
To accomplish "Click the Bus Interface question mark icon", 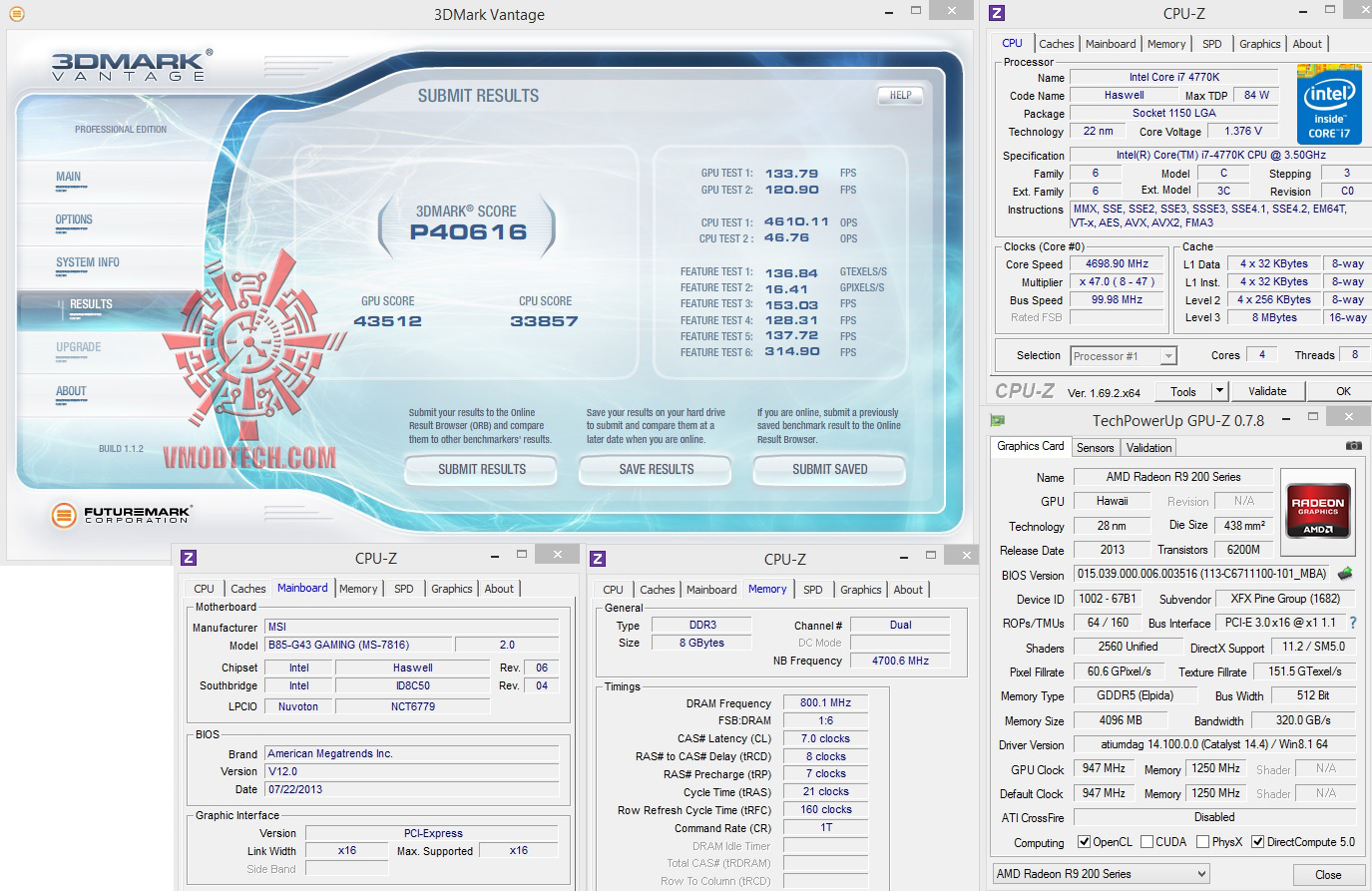I will coord(1352,623).
